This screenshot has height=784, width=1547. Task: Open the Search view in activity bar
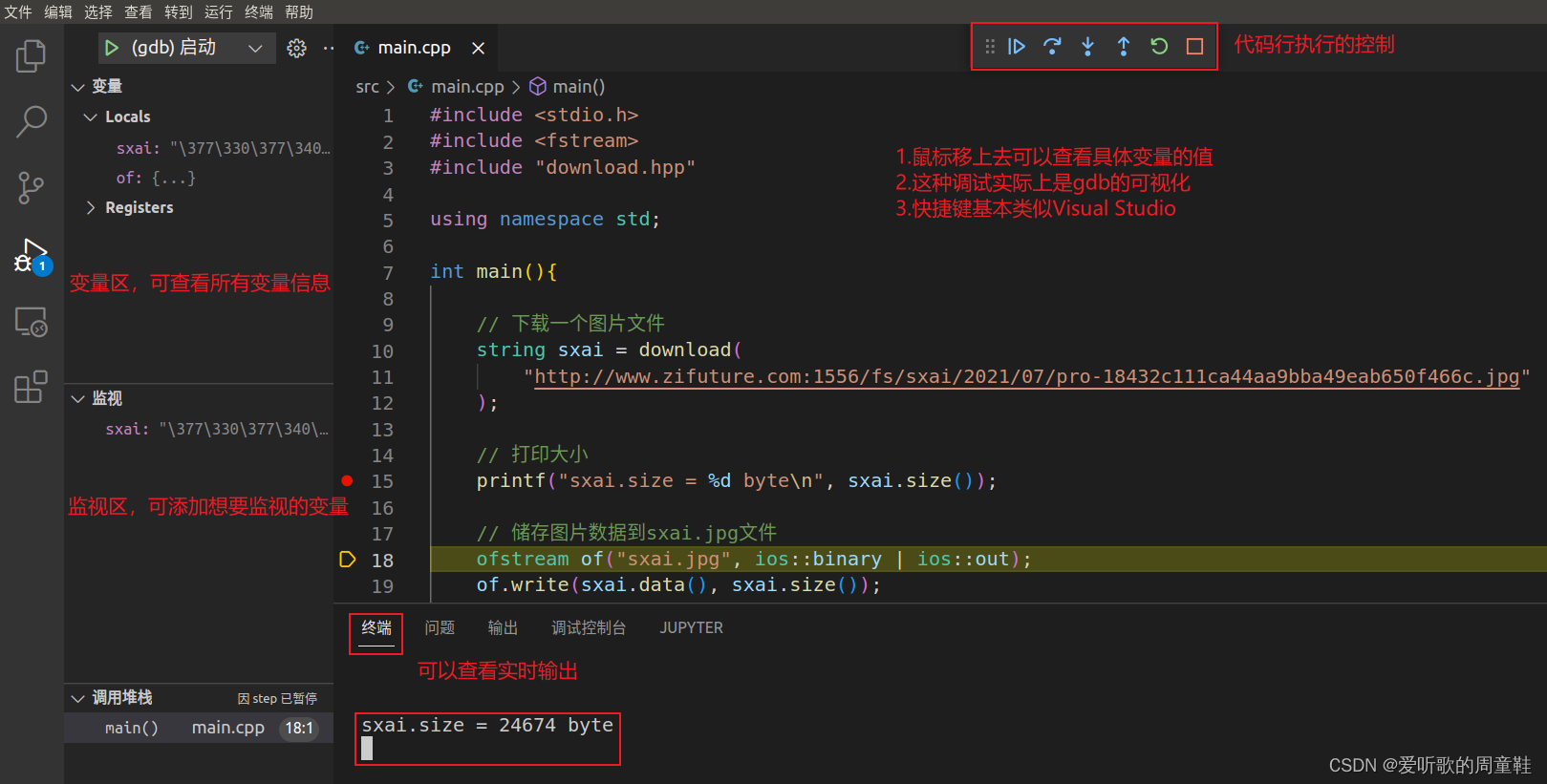(x=31, y=121)
